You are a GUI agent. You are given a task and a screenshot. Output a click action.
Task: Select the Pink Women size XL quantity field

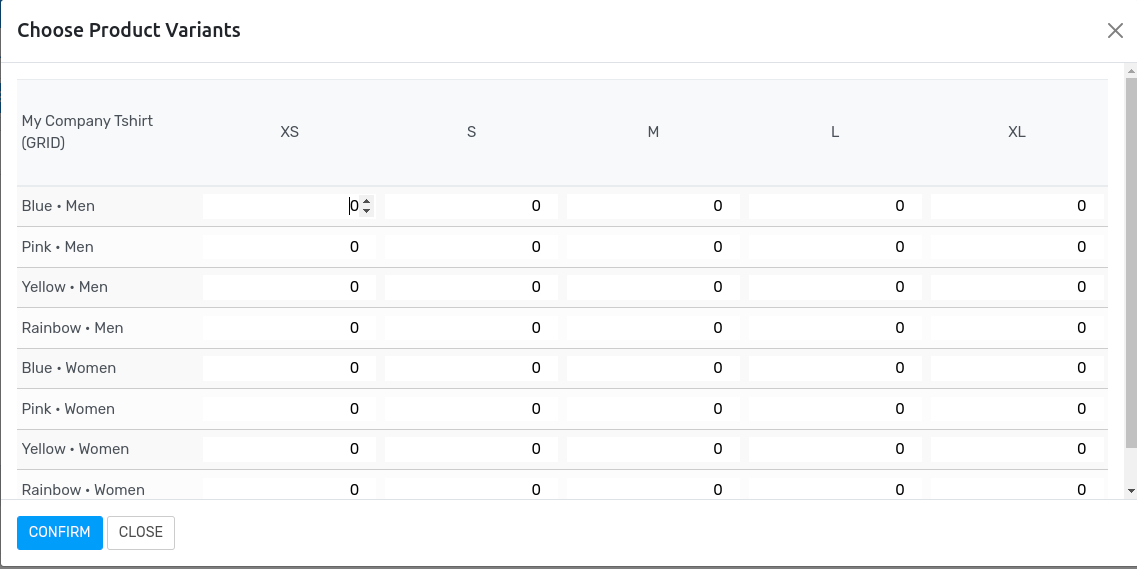[1017, 409]
